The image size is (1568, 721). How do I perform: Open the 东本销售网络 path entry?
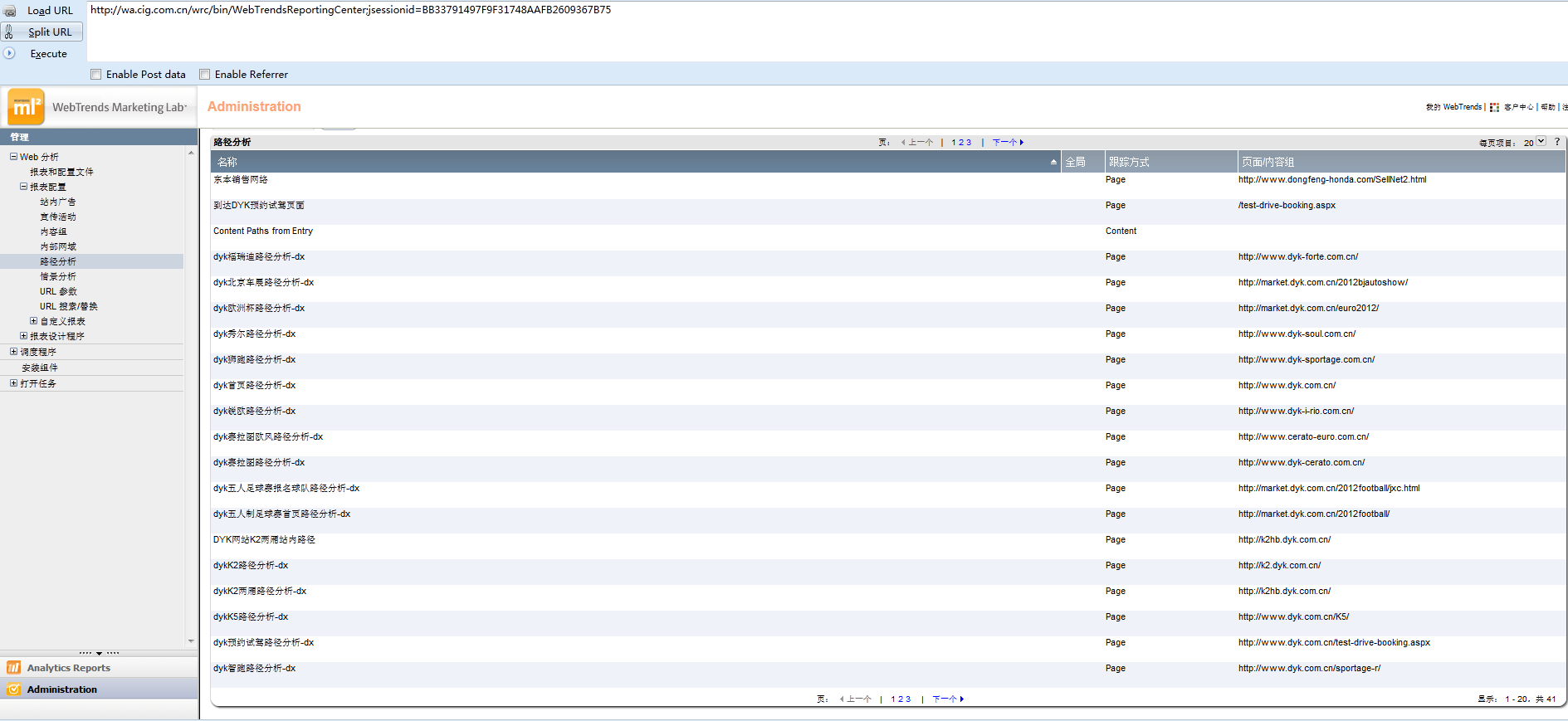(241, 179)
